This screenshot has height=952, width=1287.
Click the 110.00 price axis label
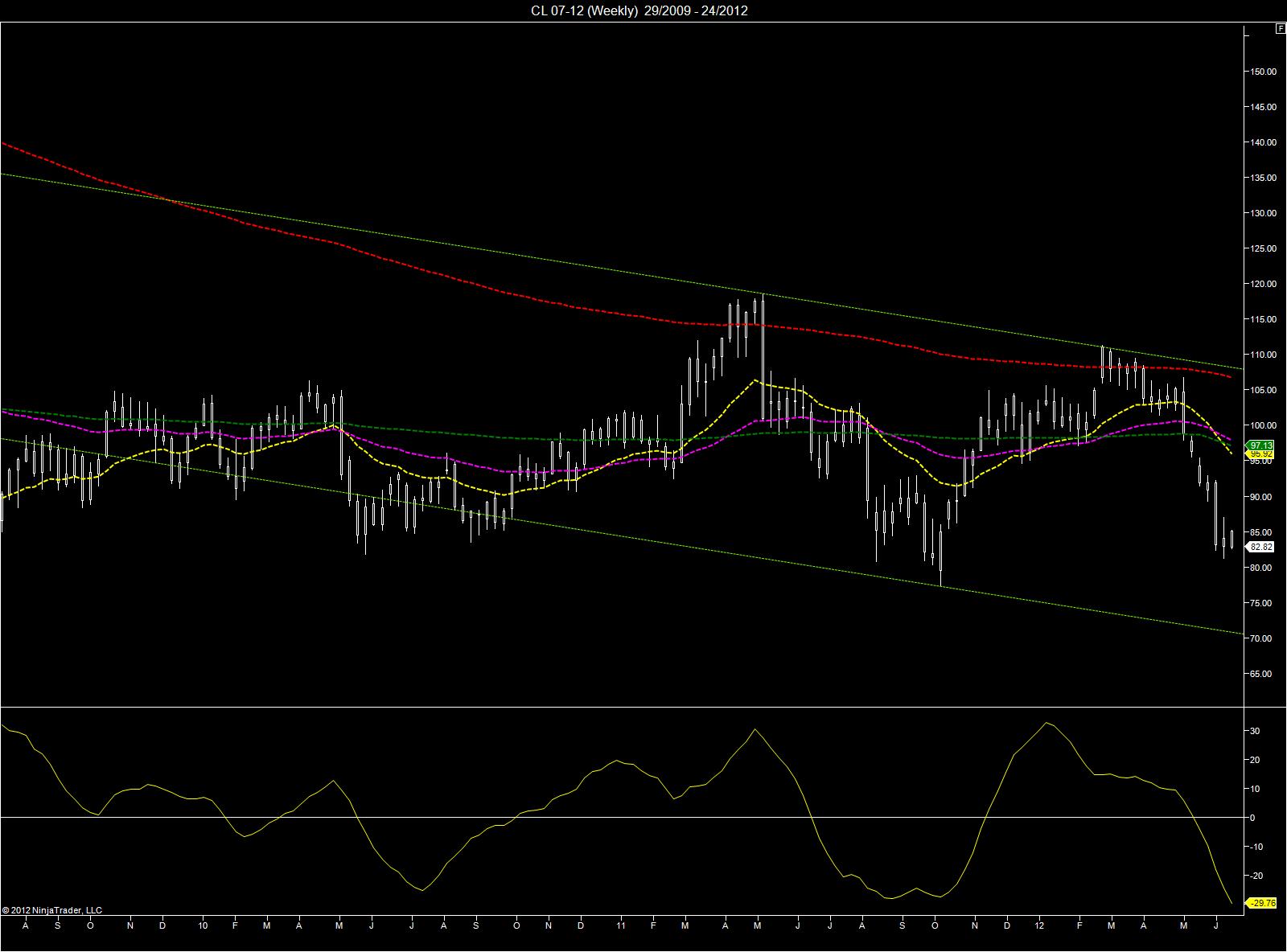pyautogui.click(x=1262, y=355)
